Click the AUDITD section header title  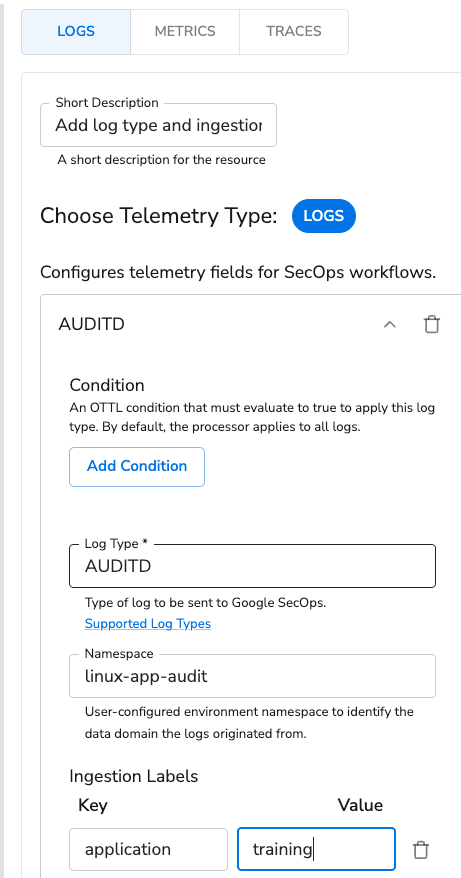[91, 324]
